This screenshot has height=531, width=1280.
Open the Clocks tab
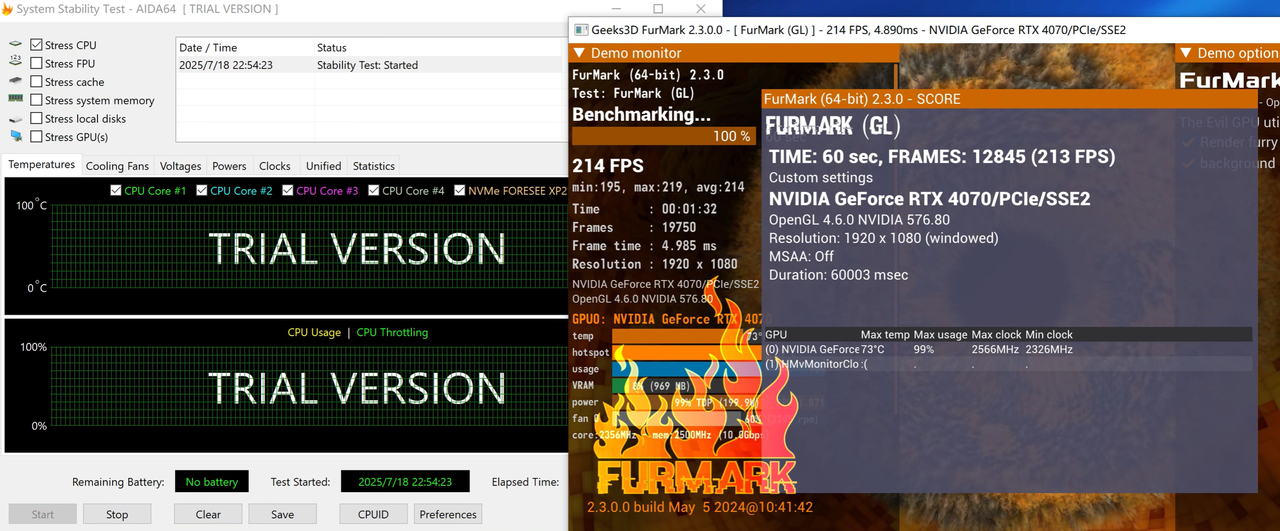coord(274,166)
